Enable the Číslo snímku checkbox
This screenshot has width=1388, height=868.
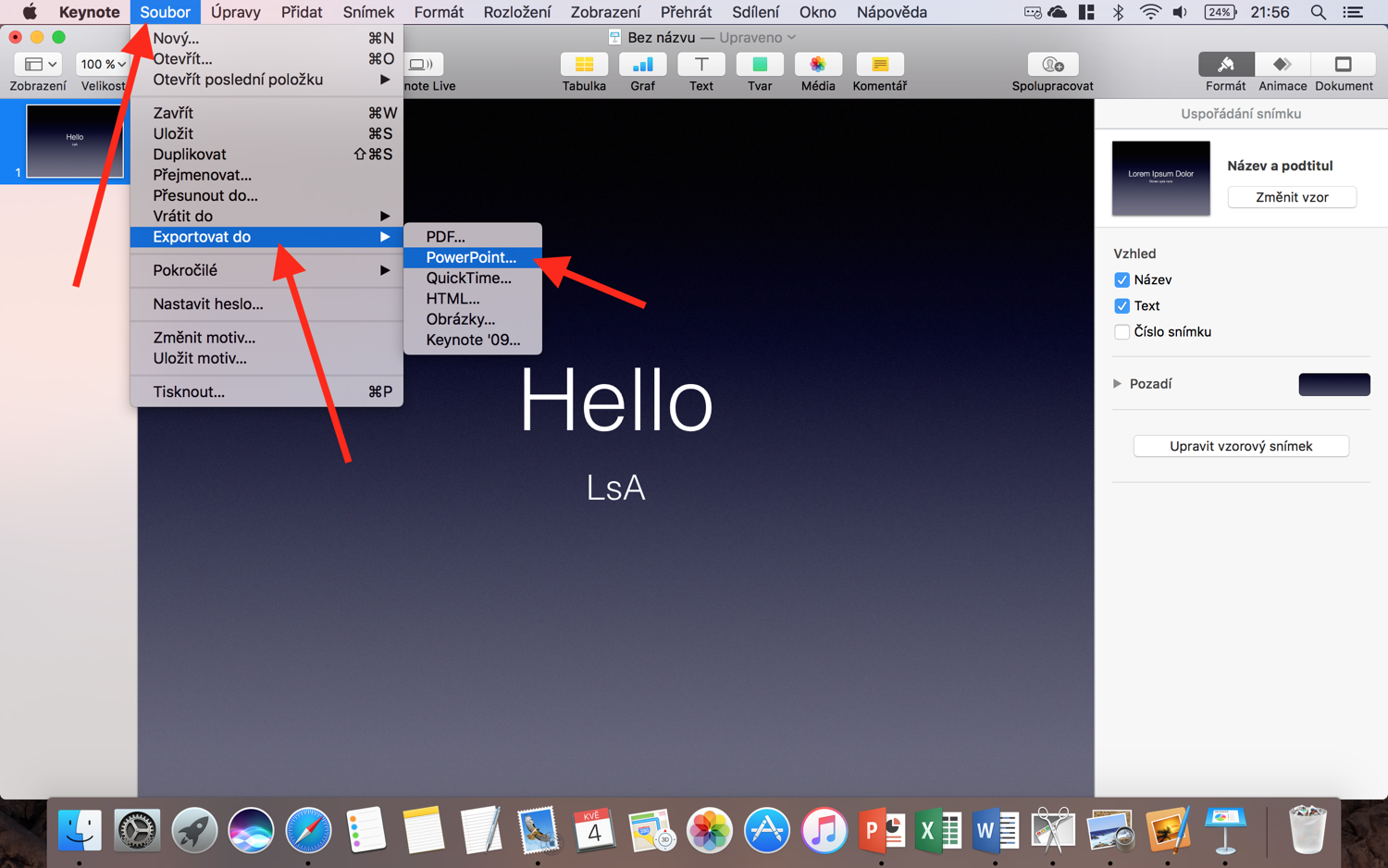point(1122,332)
